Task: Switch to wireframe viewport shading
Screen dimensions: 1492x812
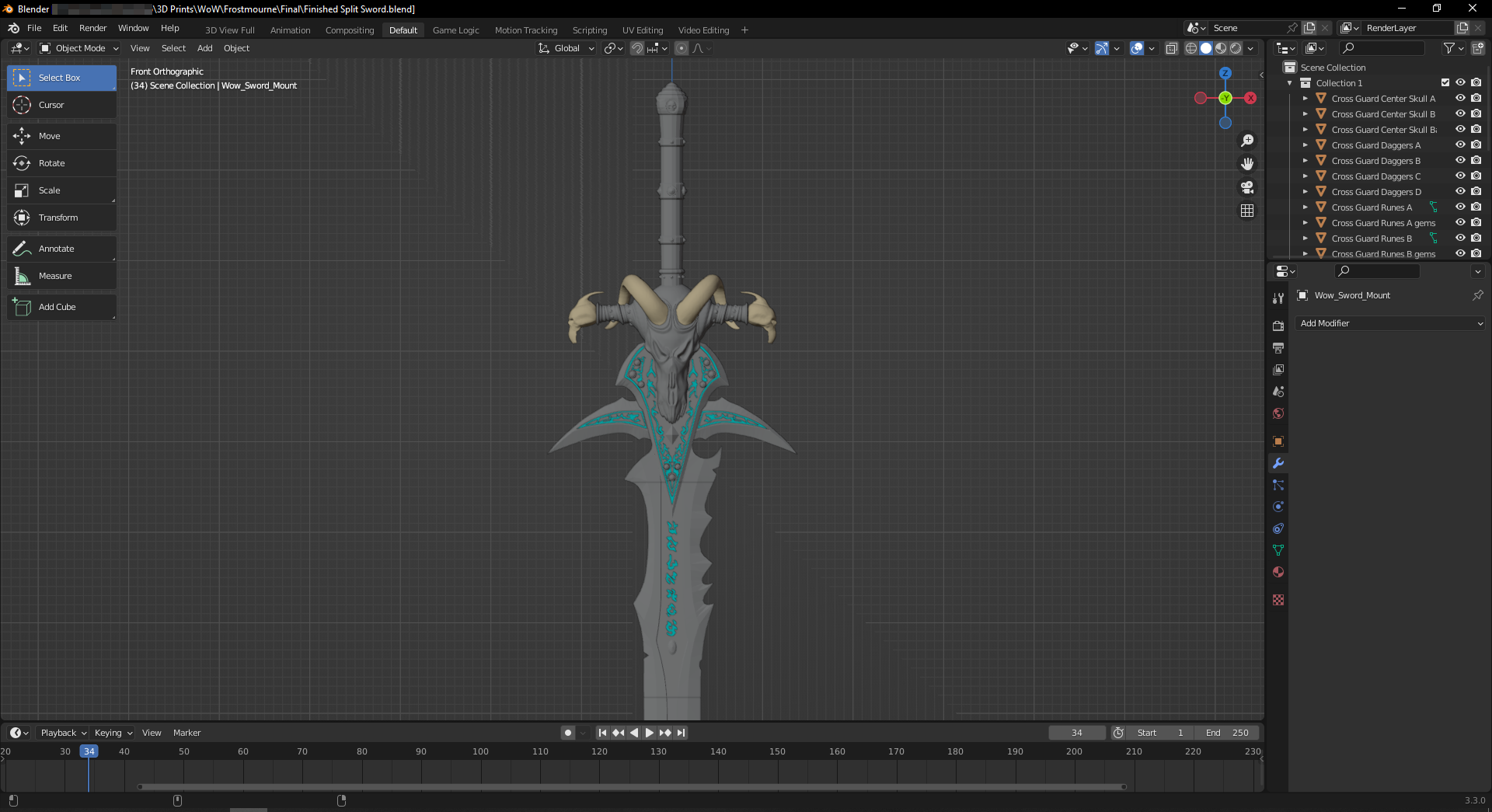Action: point(1191,48)
